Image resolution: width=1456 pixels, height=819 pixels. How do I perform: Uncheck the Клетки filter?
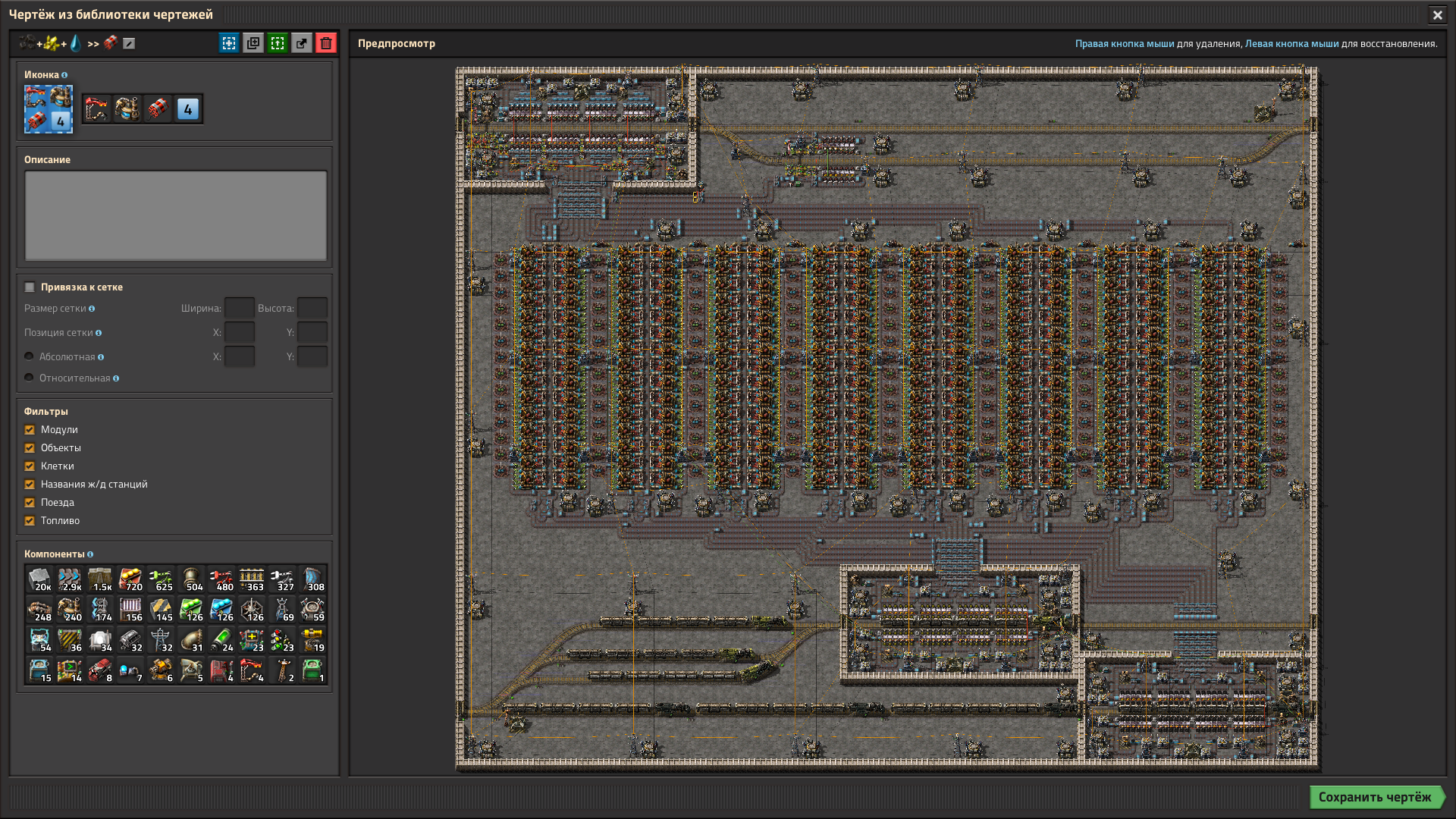30,466
